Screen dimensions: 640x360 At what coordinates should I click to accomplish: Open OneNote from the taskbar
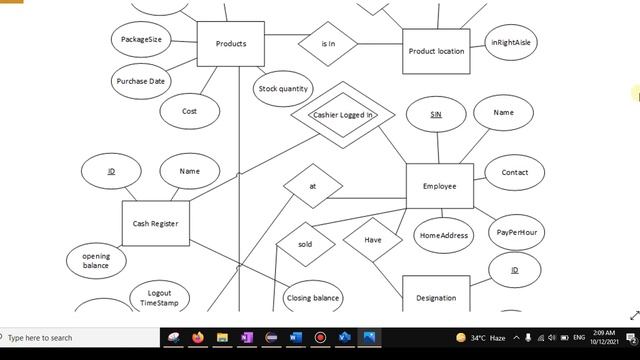tap(247, 338)
